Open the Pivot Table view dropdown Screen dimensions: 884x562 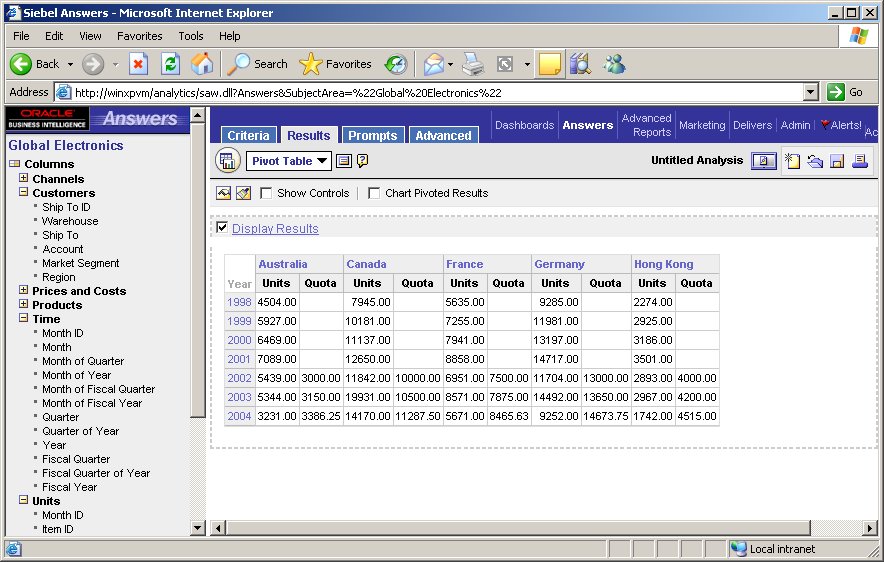pyautogui.click(x=289, y=161)
